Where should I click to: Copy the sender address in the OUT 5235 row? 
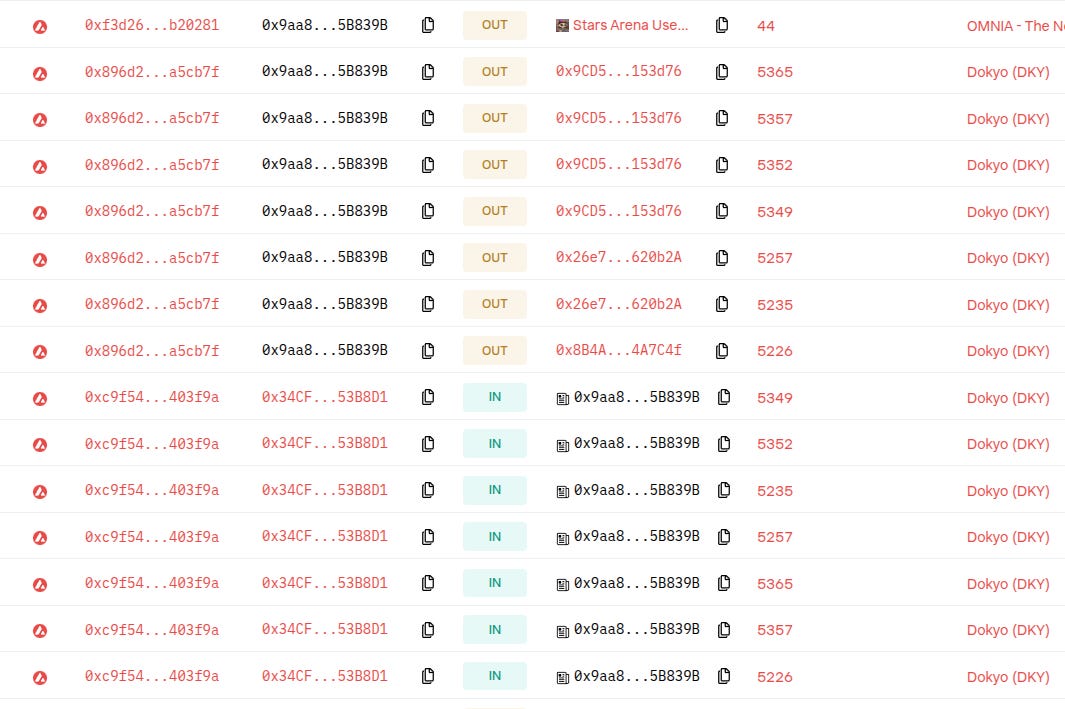[428, 304]
